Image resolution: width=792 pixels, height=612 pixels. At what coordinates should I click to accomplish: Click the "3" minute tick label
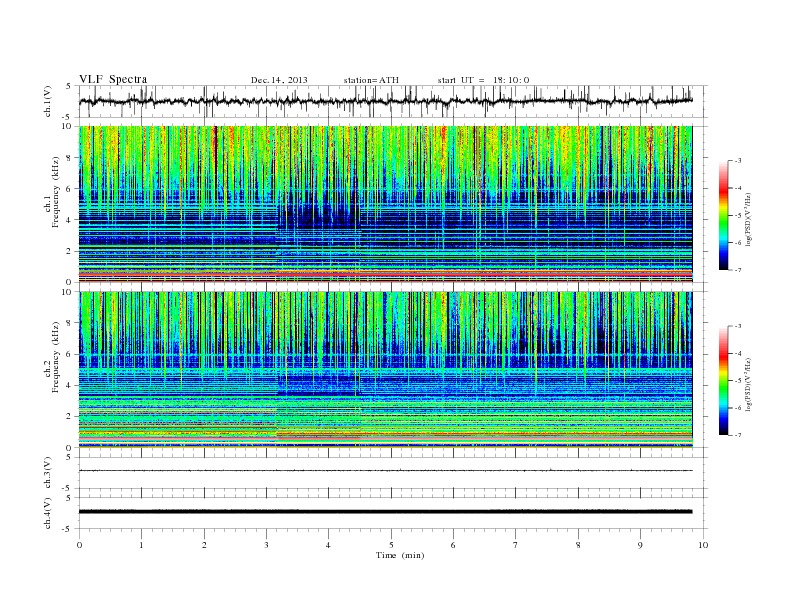click(266, 545)
